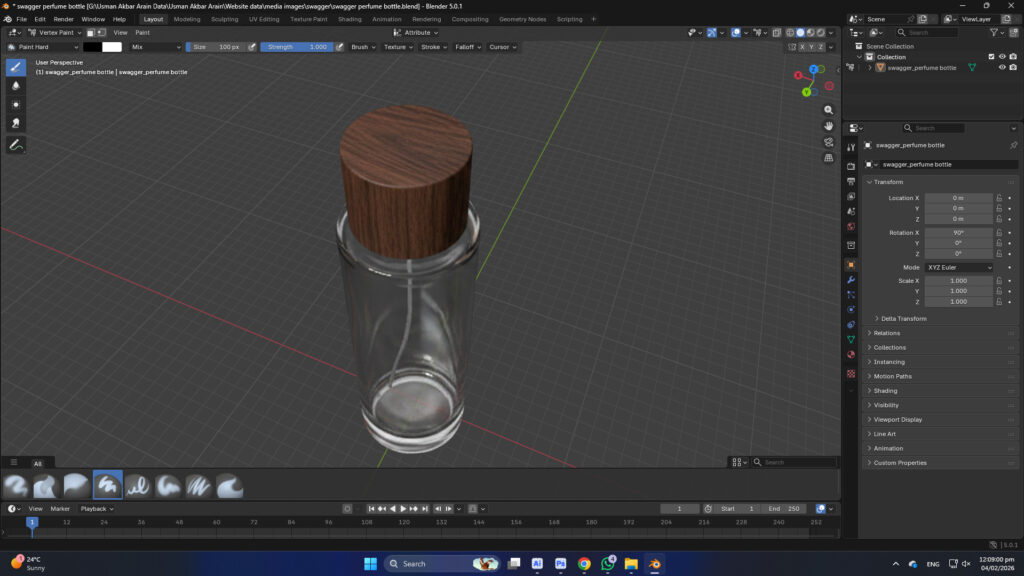The image size is (1024, 576).
Task: Open the Modifiers wrench properties tab
Action: 851,280
